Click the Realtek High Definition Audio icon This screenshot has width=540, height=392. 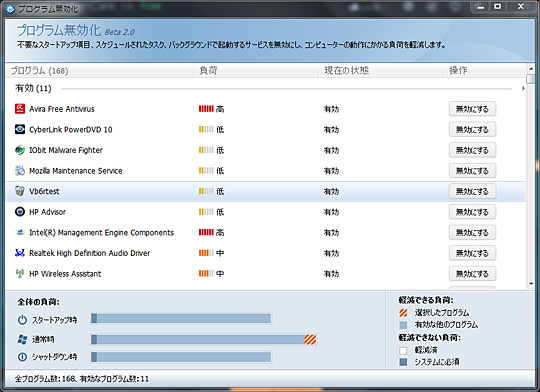tap(20, 253)
